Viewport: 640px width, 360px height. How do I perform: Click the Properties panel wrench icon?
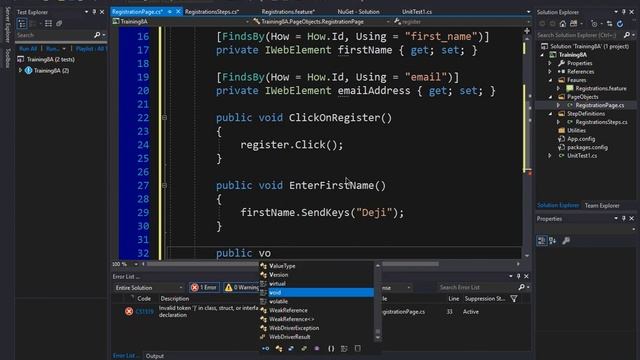point(566,241)
